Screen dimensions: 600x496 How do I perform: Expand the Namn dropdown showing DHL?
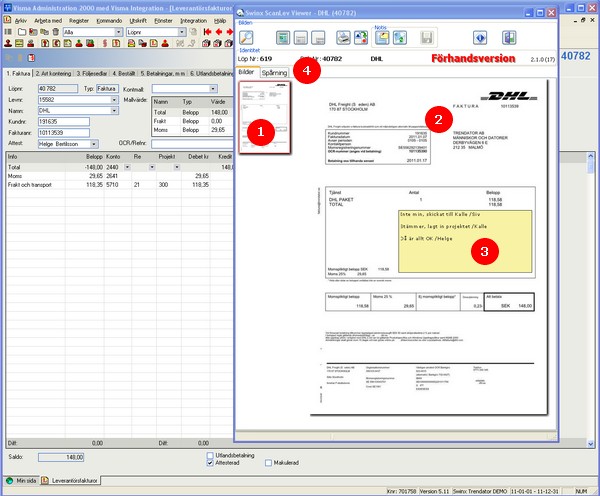114,111
